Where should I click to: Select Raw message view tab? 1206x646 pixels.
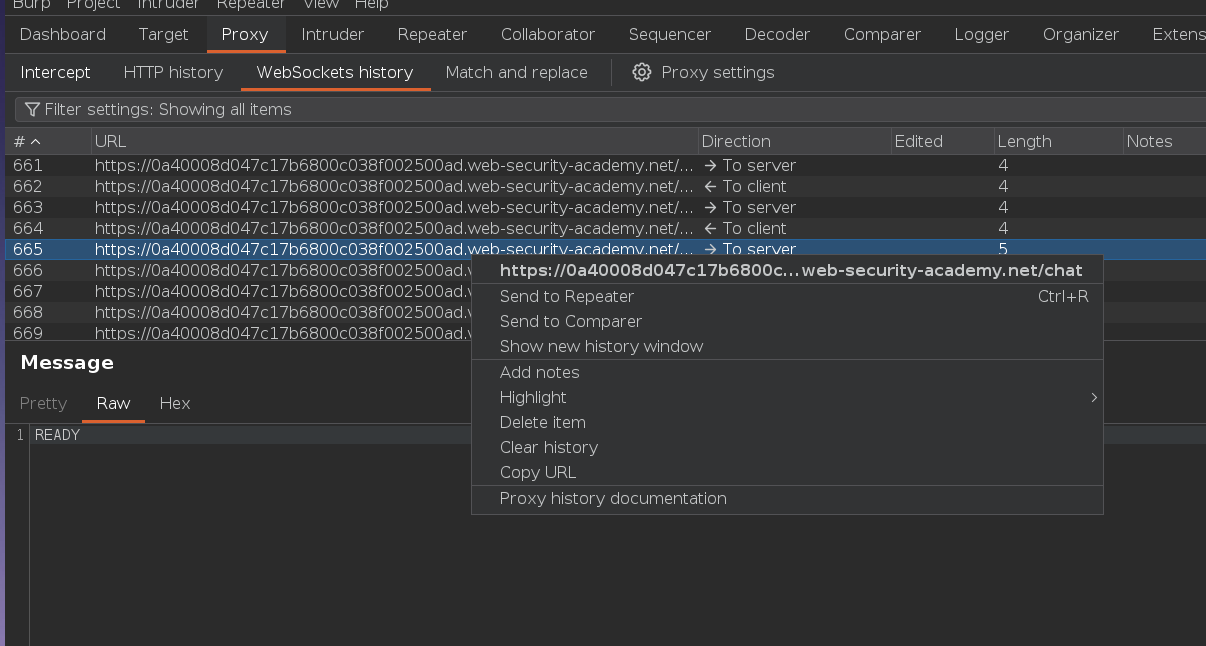[x=113, y=403]
